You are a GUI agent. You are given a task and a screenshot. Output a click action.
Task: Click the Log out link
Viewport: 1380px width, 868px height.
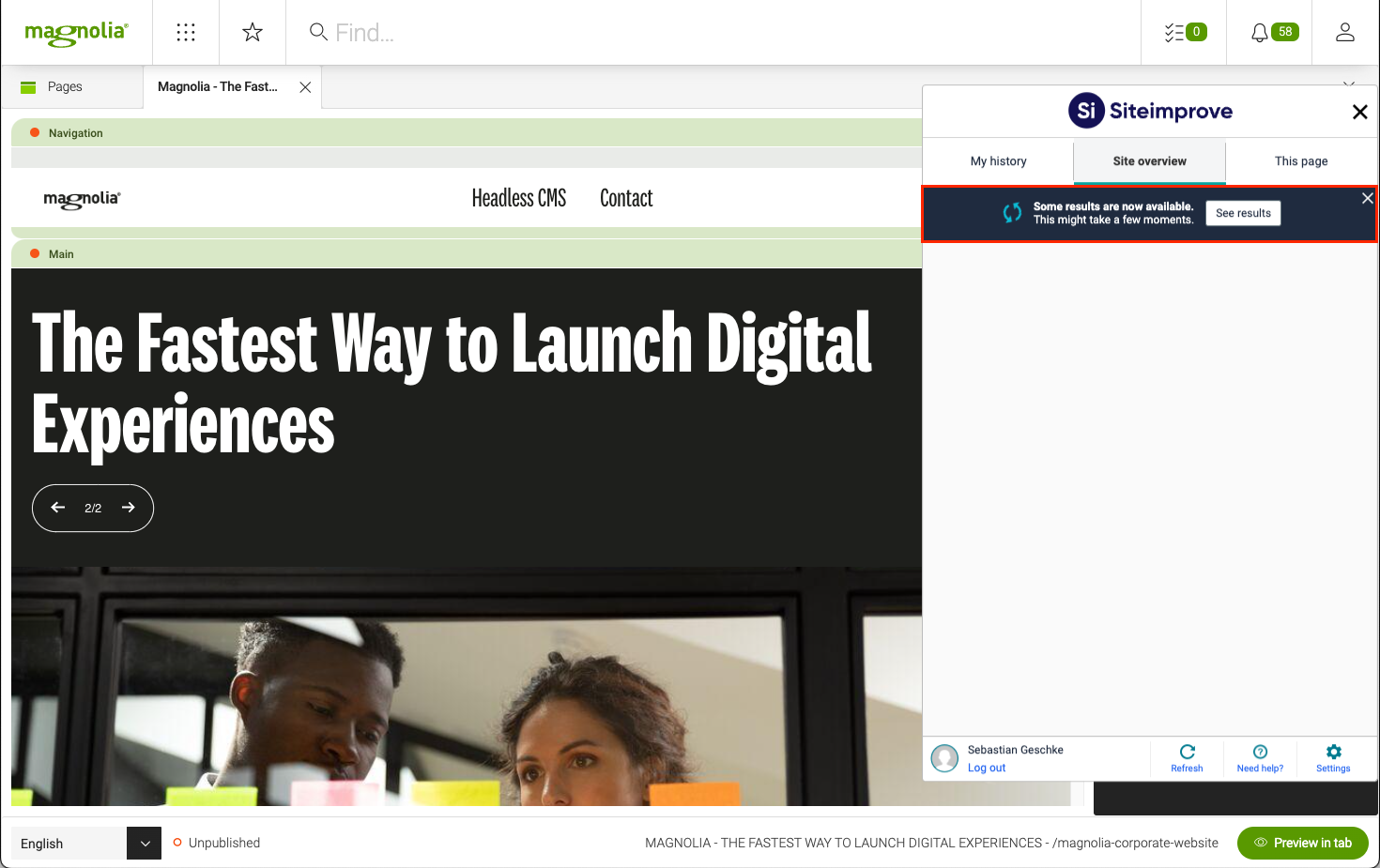987,768
